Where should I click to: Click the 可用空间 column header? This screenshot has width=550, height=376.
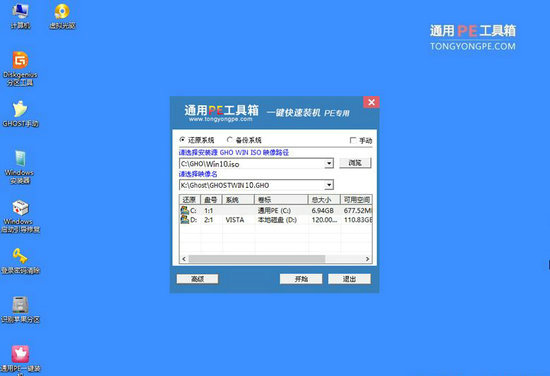[356, 200]
